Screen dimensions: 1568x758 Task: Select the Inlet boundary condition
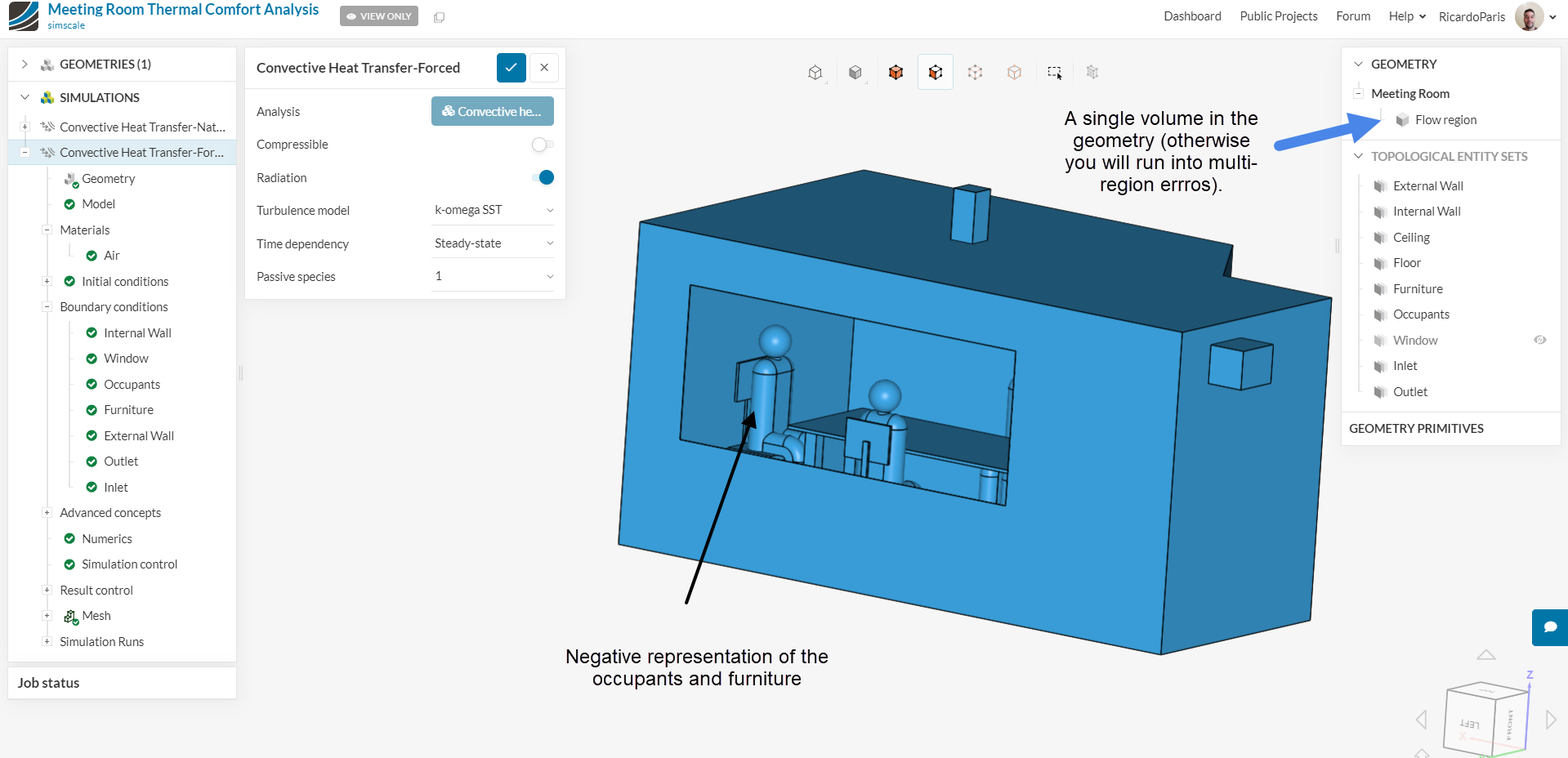pyautogui.click(x=116, y=488)
